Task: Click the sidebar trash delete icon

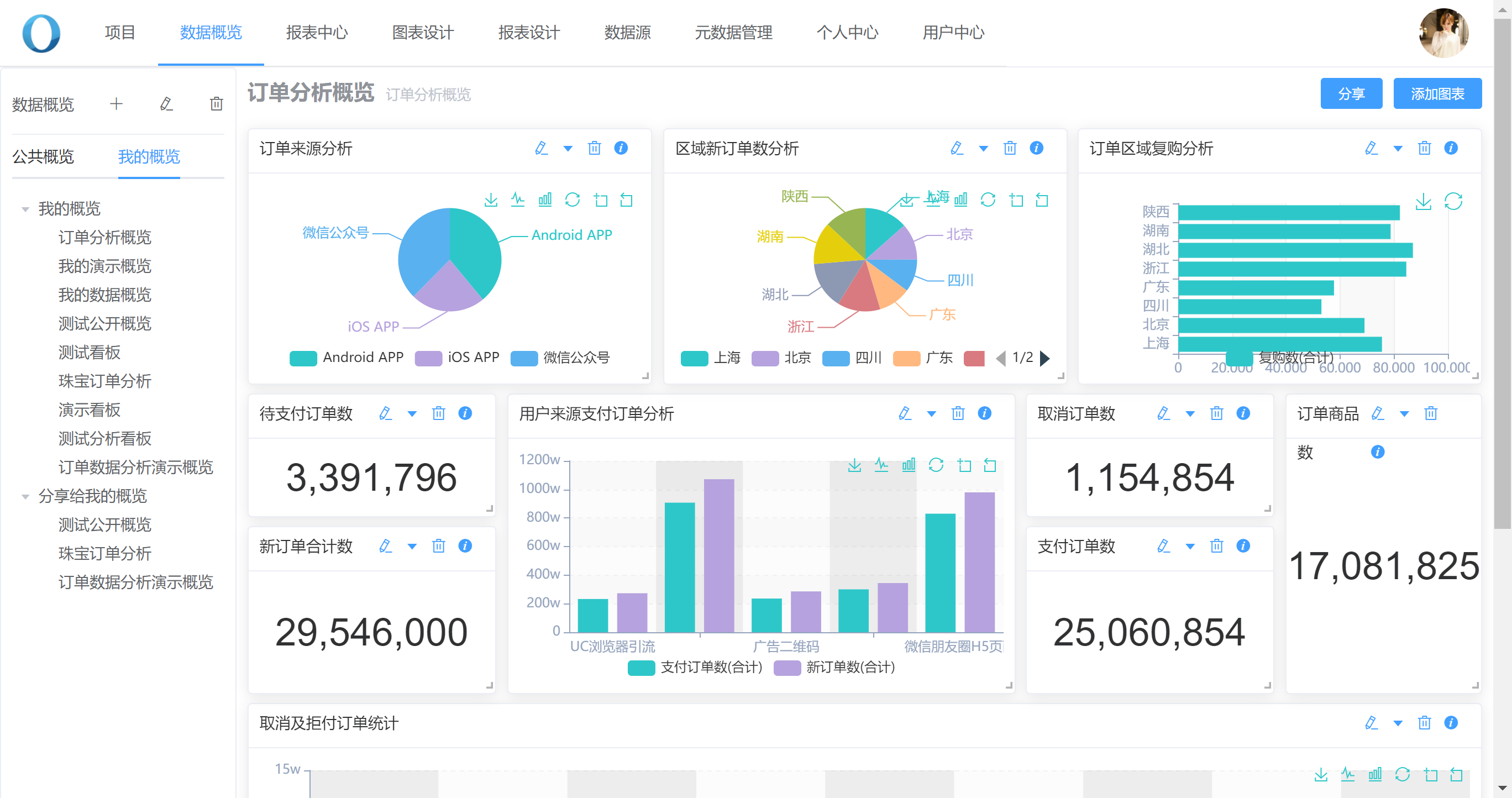Action: [217, 104]
